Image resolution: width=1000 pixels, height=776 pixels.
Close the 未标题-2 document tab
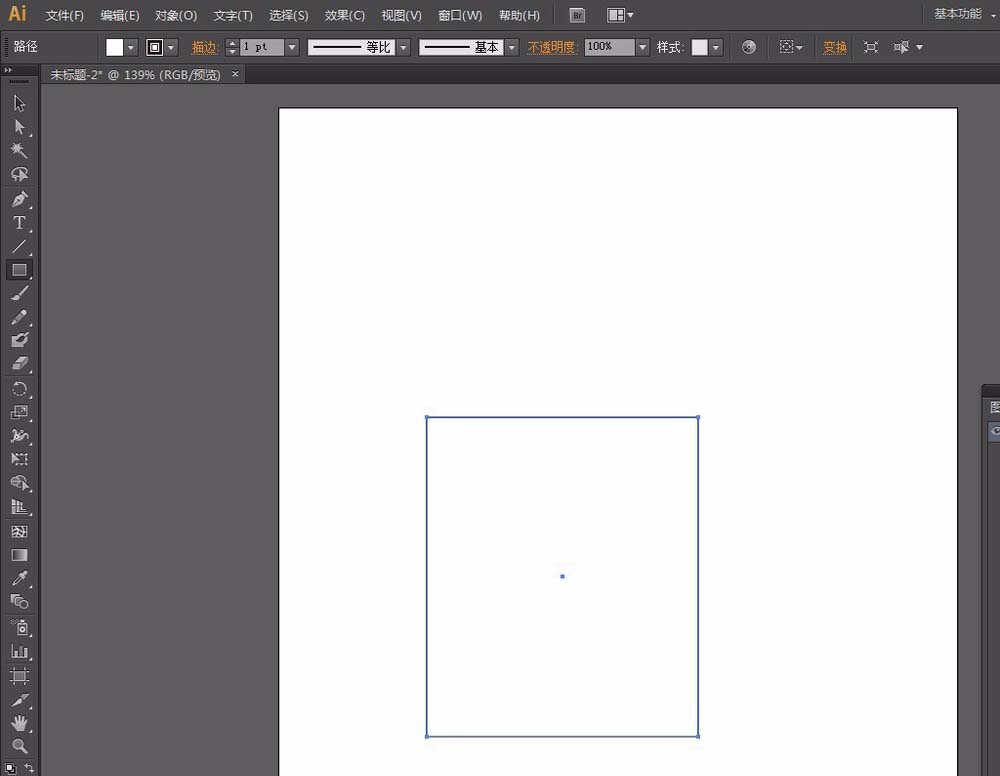[x=235, y=74]
